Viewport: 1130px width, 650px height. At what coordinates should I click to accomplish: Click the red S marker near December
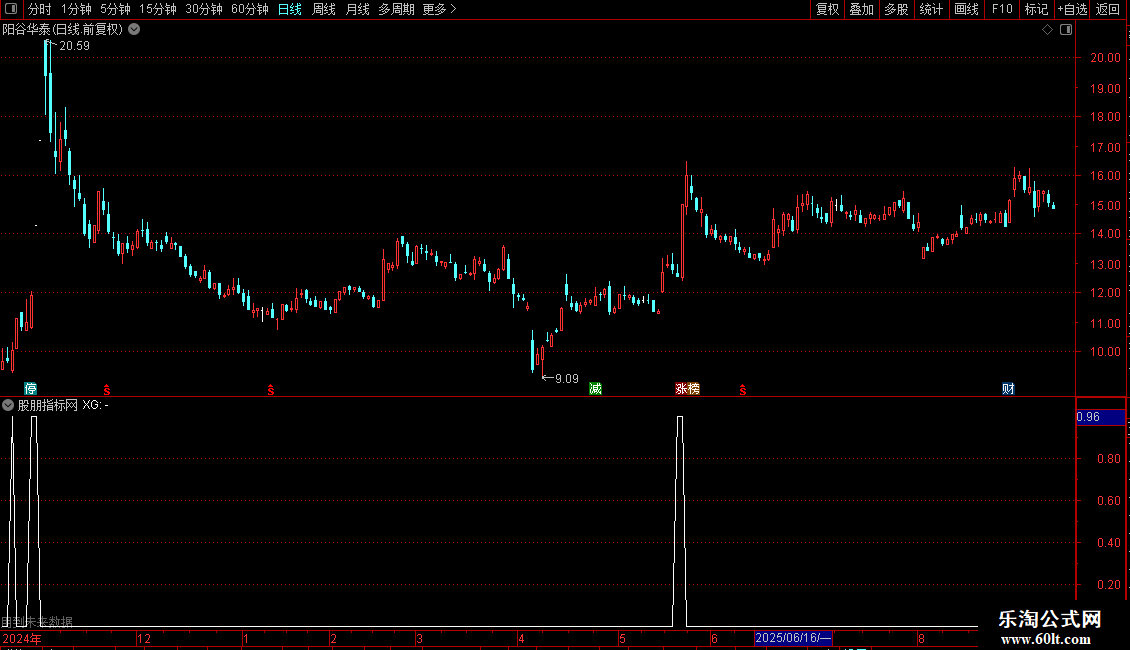click(107, 390)
